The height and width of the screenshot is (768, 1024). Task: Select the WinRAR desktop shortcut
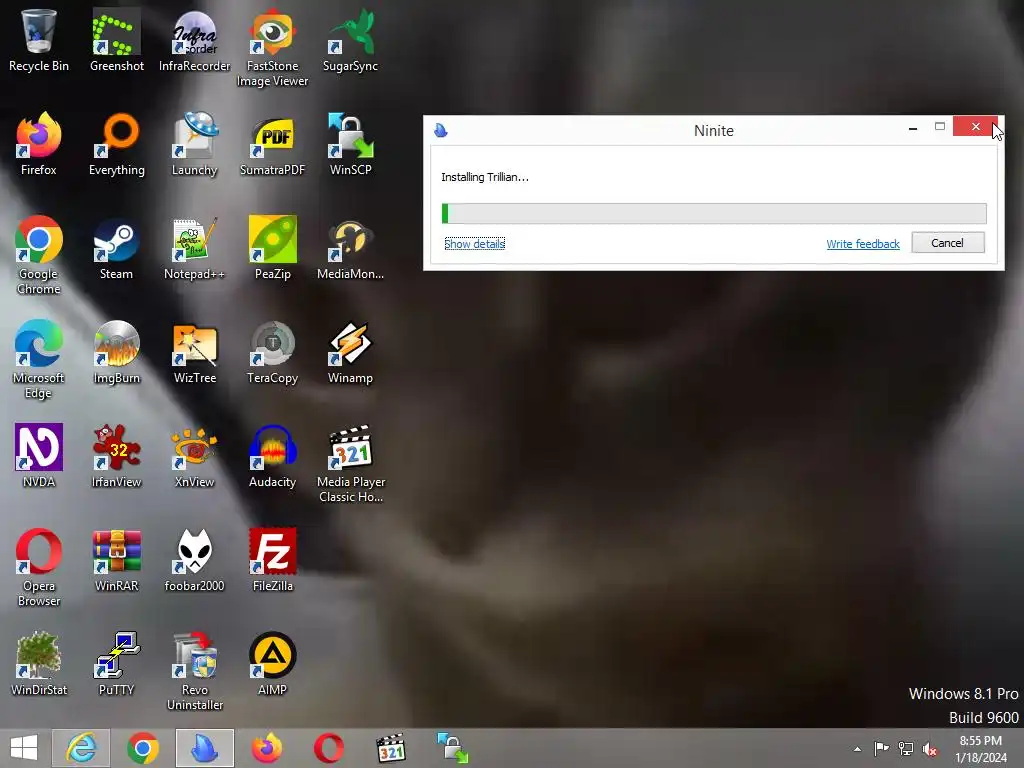click(x=117, y=560)
